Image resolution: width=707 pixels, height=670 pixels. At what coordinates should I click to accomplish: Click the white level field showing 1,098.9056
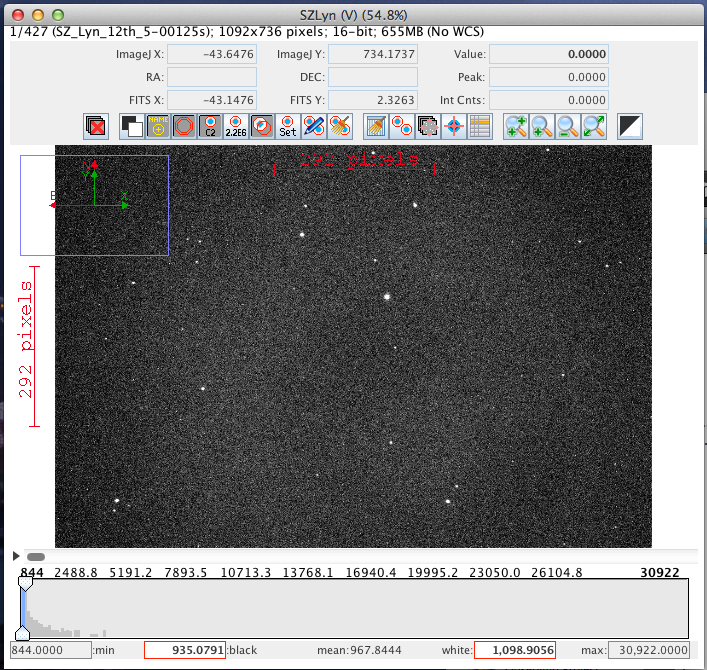click(514, 650)
